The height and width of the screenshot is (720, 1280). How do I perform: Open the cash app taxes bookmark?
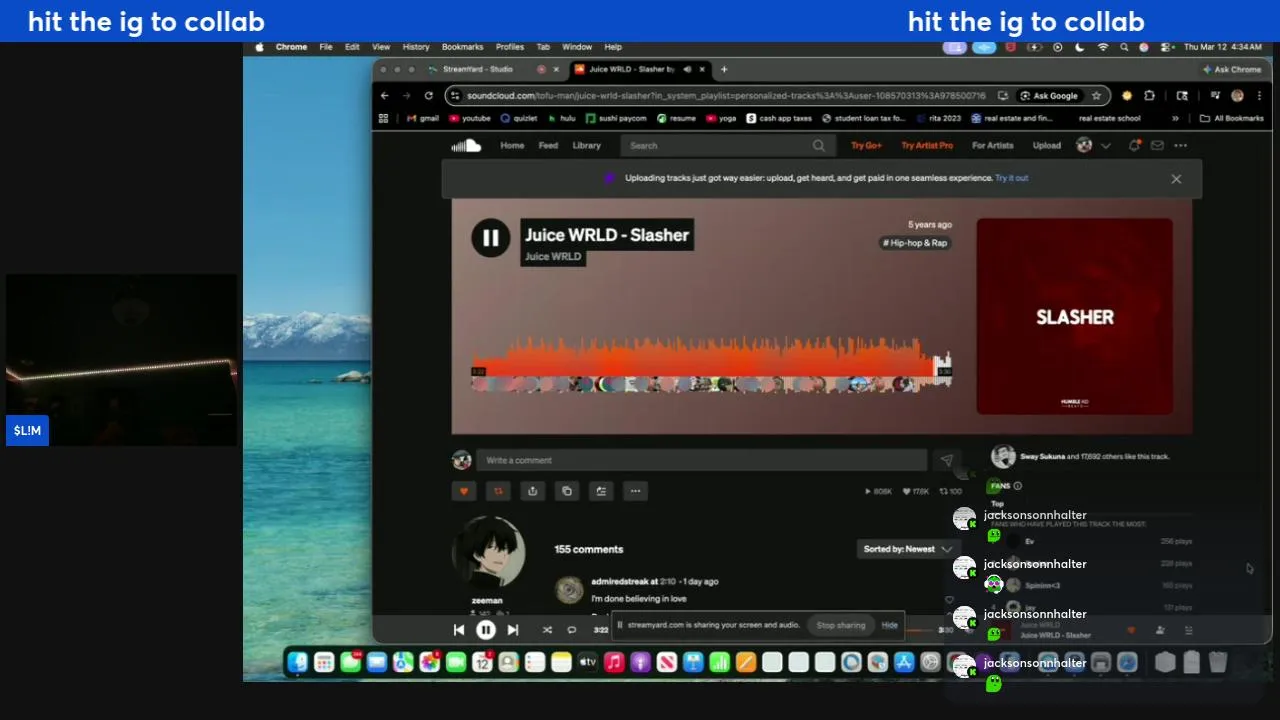tap(779, 118)
